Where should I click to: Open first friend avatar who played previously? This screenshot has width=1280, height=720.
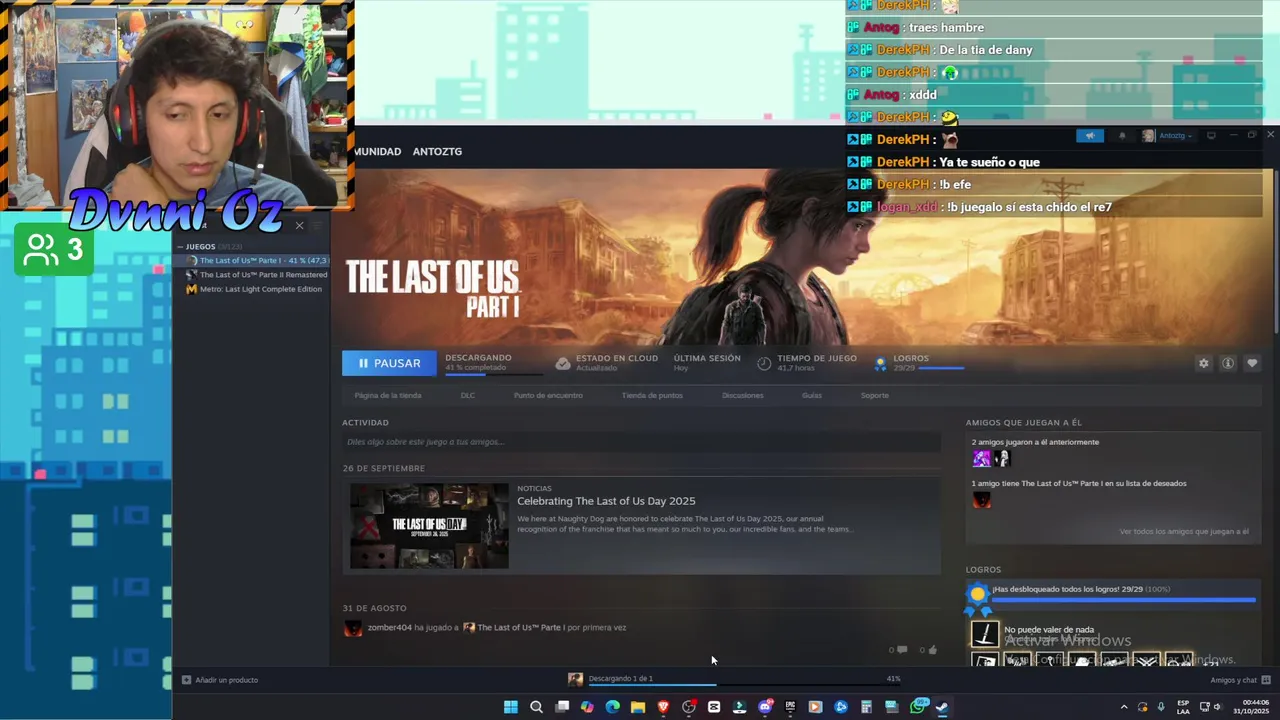pyautogui.click(x=981, y=459)
